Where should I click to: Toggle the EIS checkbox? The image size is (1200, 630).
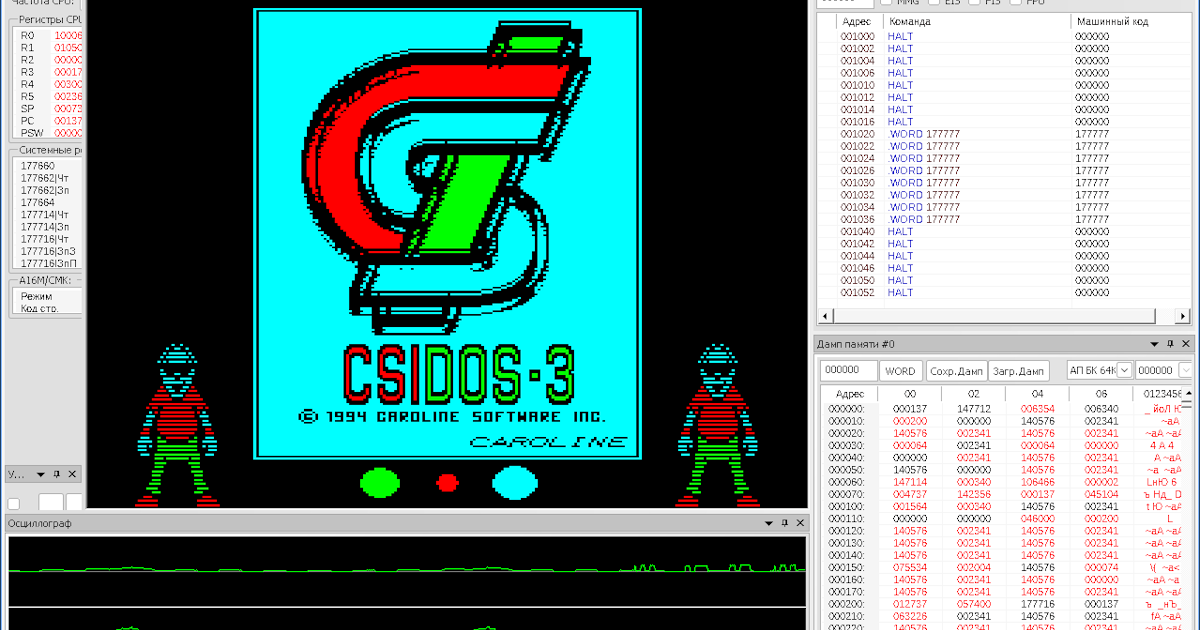tap(932, 3)
